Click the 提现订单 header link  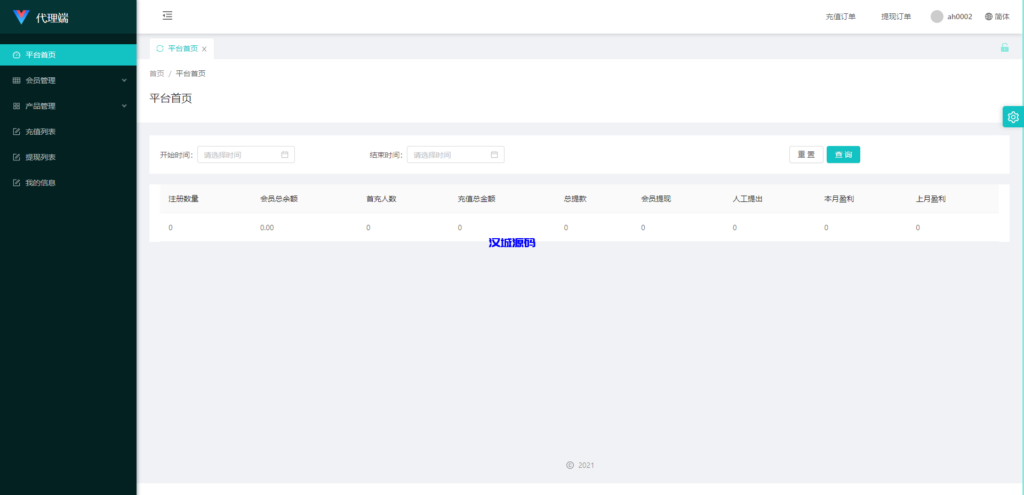tap(896, 16)
